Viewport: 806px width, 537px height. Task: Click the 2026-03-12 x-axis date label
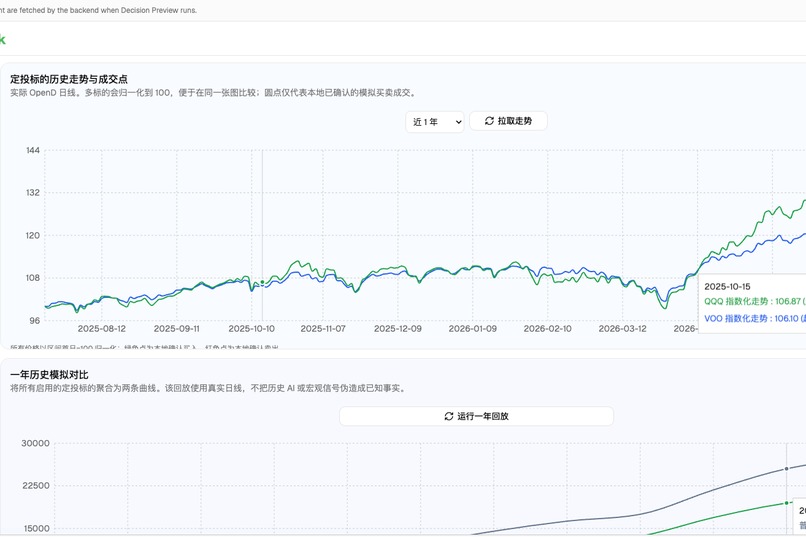click(x=622, y=329)
